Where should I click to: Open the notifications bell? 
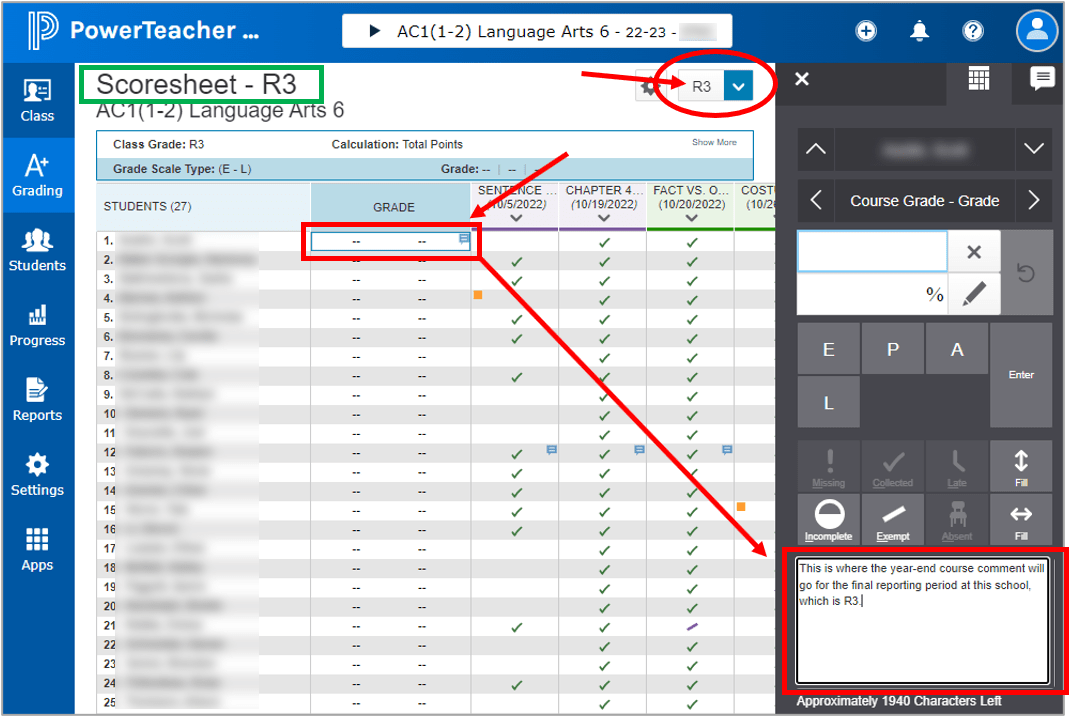pyautogui.click(x=919, y=31)
